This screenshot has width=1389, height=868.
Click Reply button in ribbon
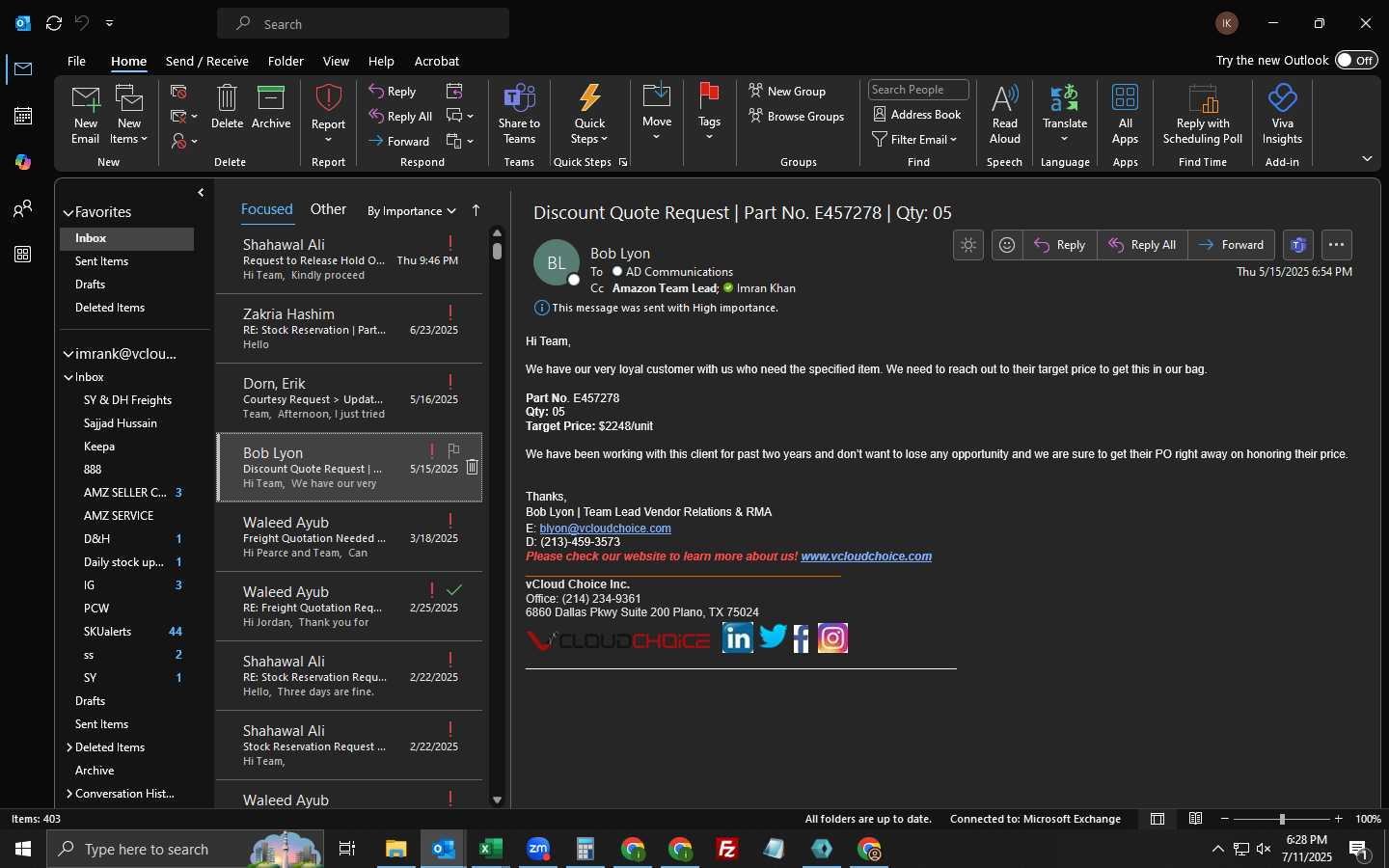point(393,91)
